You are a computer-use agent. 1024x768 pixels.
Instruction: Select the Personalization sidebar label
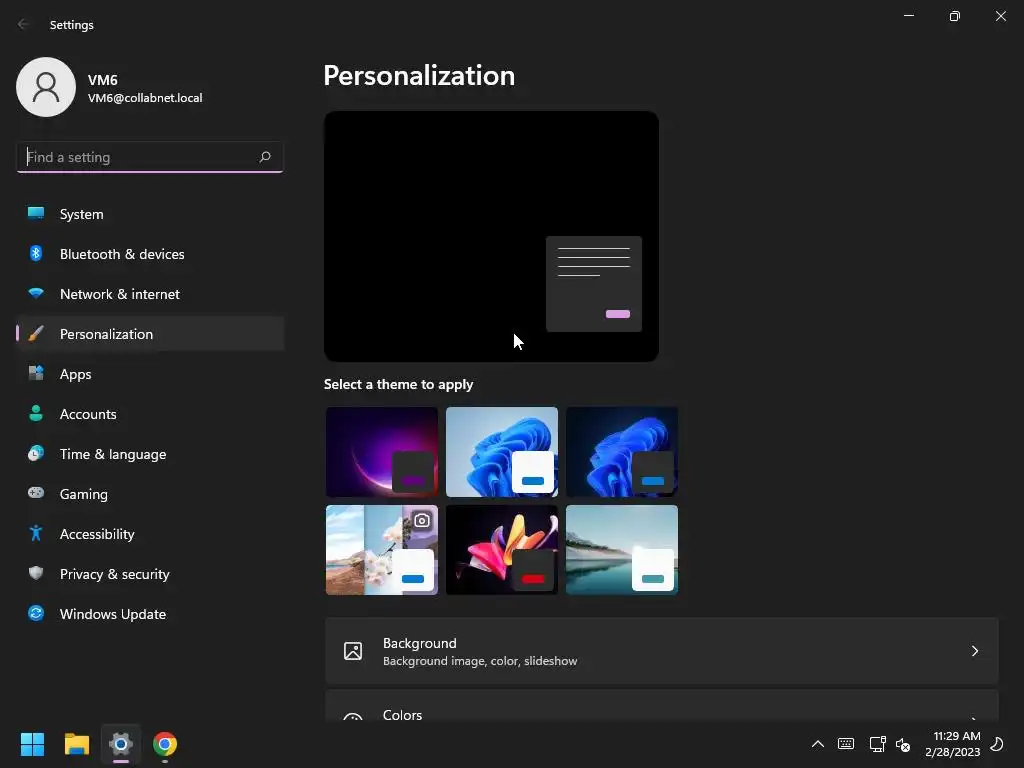pyautogui.click(x=106, y=334)
